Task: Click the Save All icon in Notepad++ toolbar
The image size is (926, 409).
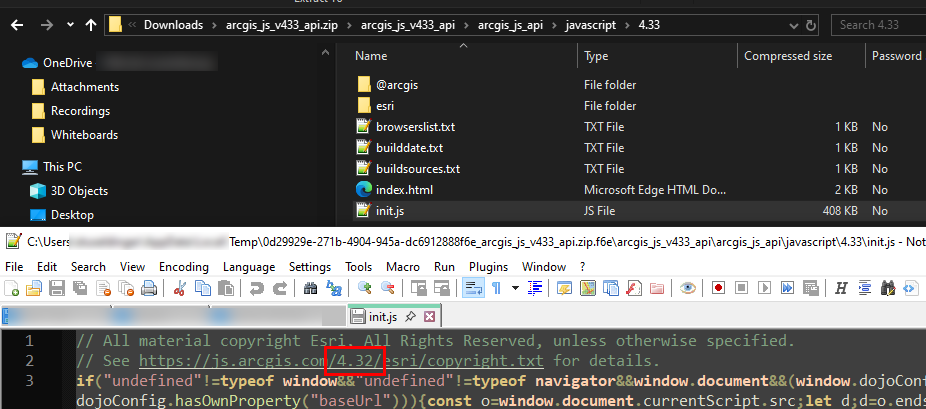Action: (x=80, y=288)
